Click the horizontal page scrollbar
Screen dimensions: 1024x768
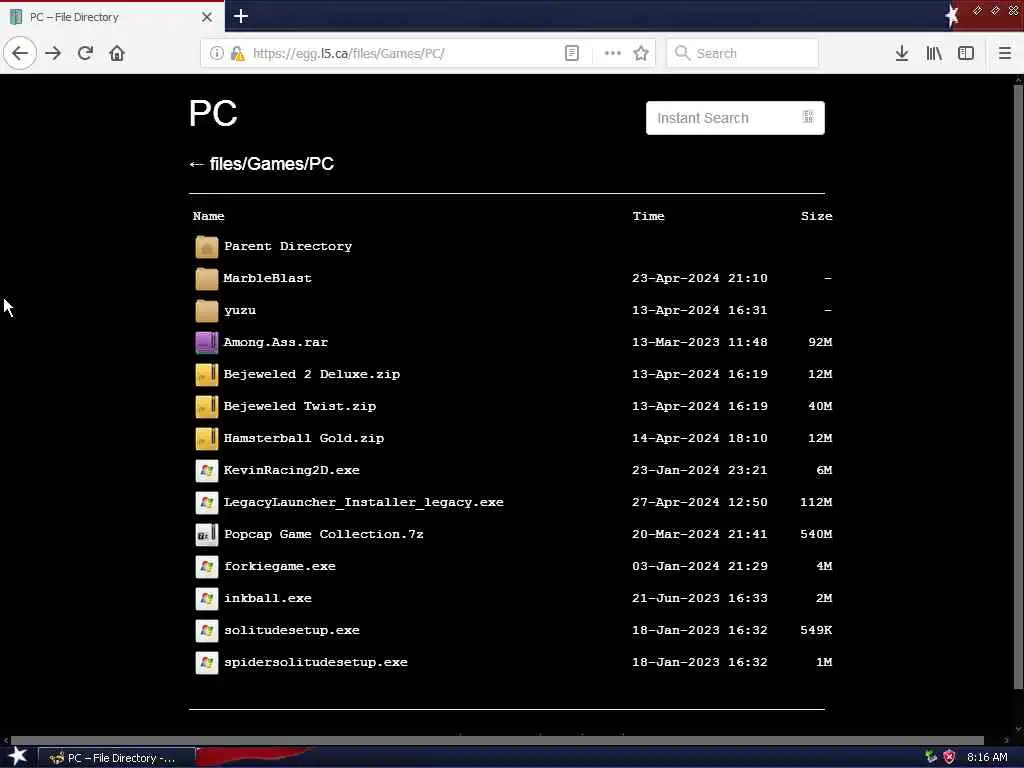pyautogui.click(x=496, y=740)
